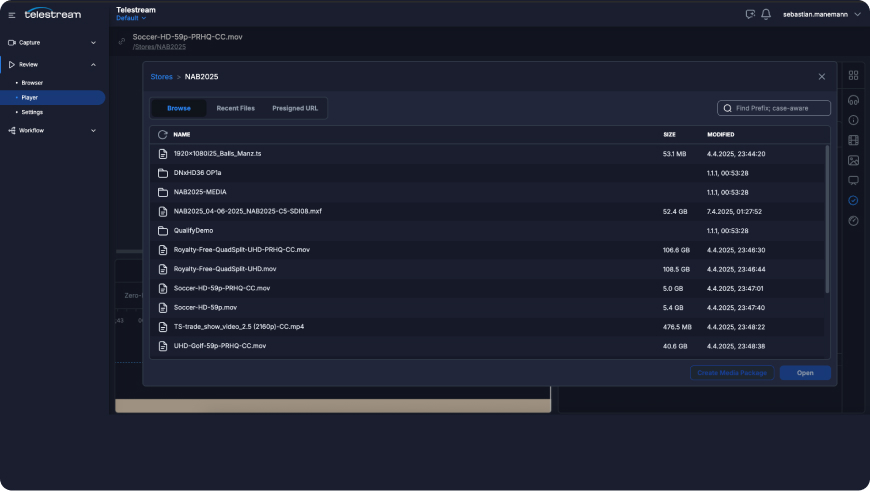Click the feedback chat icon

coord(750,14)
